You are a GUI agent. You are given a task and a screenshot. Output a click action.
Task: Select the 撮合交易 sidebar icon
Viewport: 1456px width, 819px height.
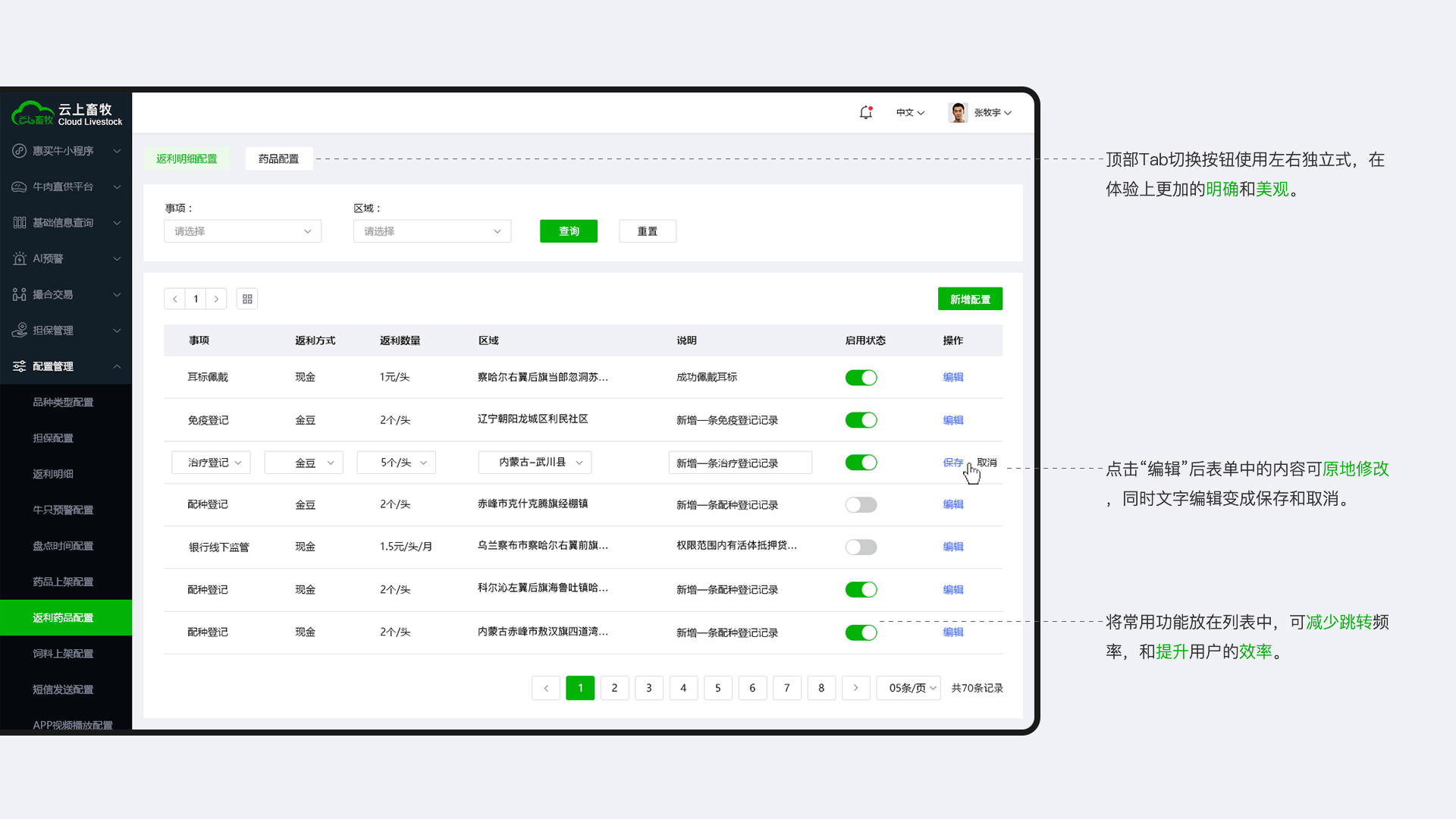coord(19,294)
